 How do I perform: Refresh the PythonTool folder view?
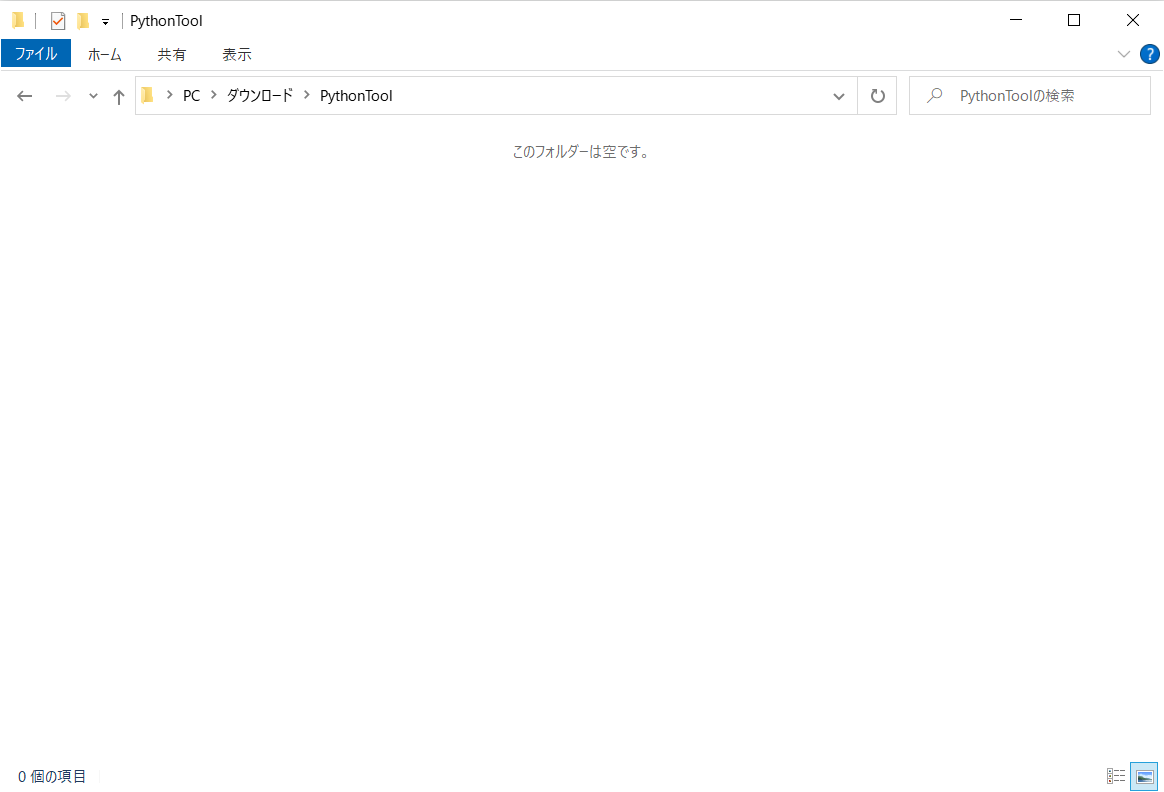pyautogui.click(x=877, y=95)
